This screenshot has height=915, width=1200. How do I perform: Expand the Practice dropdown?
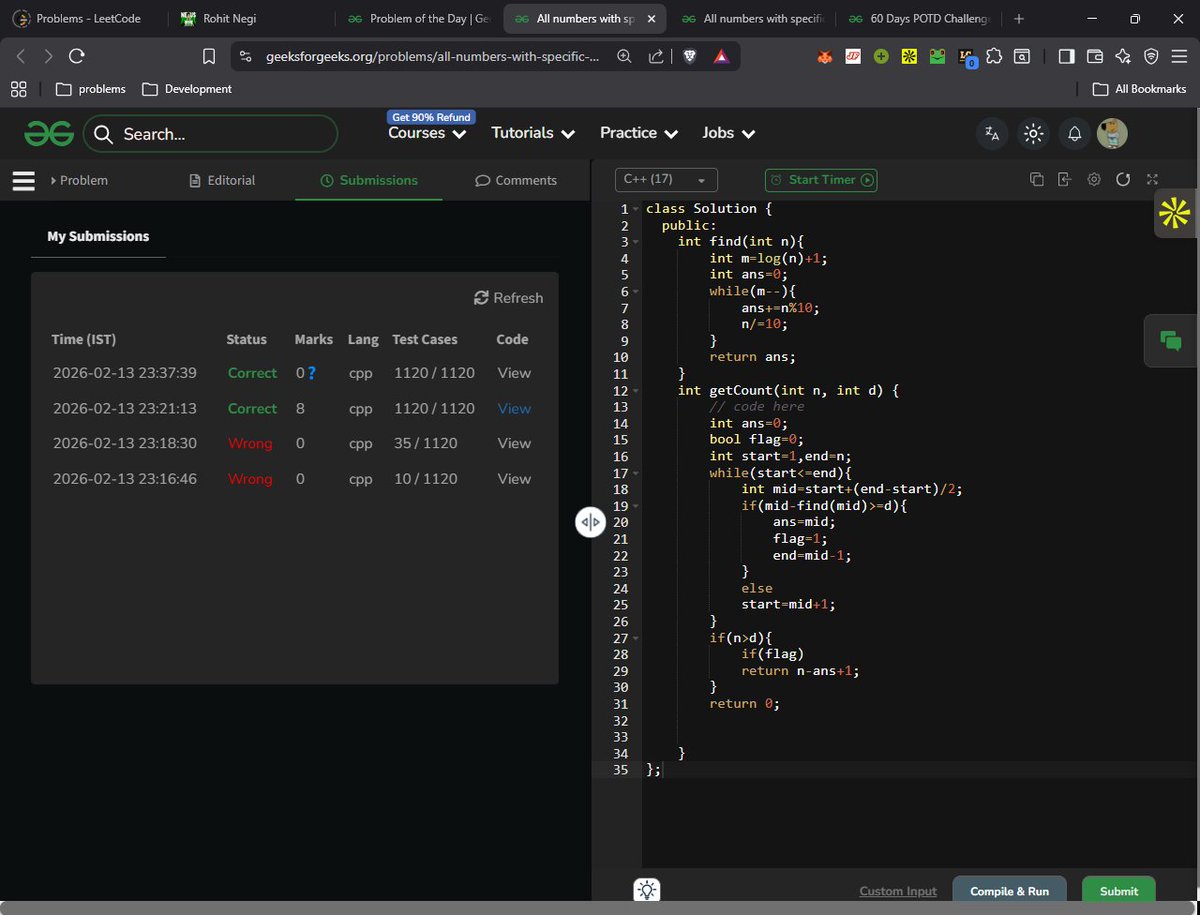639,133
